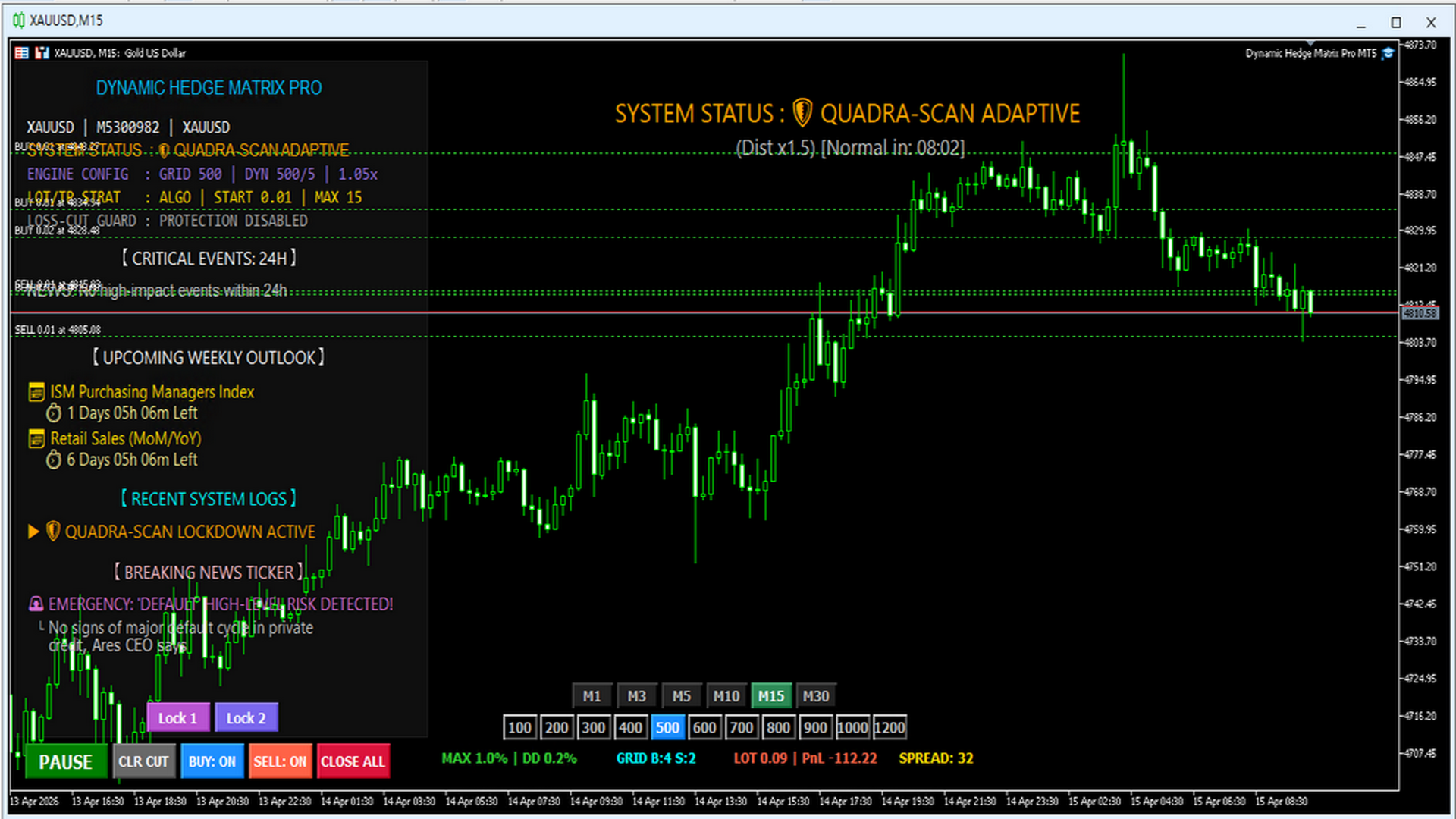Click the stopwatch icon beside 1 Days left
The image size is (1456, 819).
tap(54, 413)
